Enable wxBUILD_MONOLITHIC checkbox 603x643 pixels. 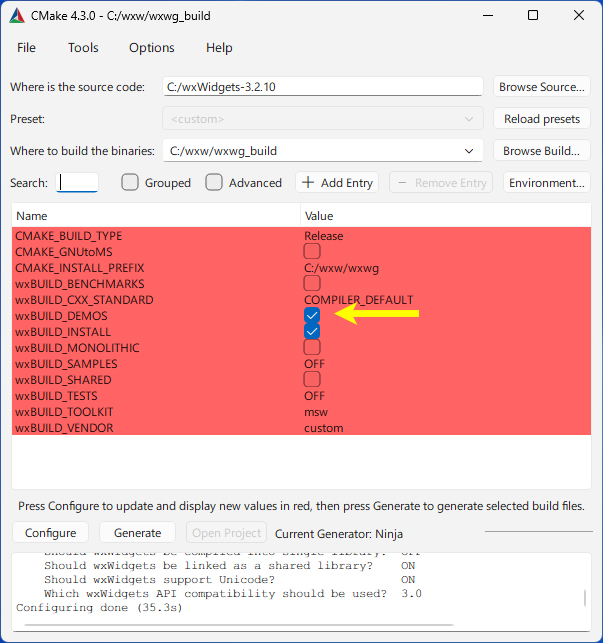click(312, 347)
